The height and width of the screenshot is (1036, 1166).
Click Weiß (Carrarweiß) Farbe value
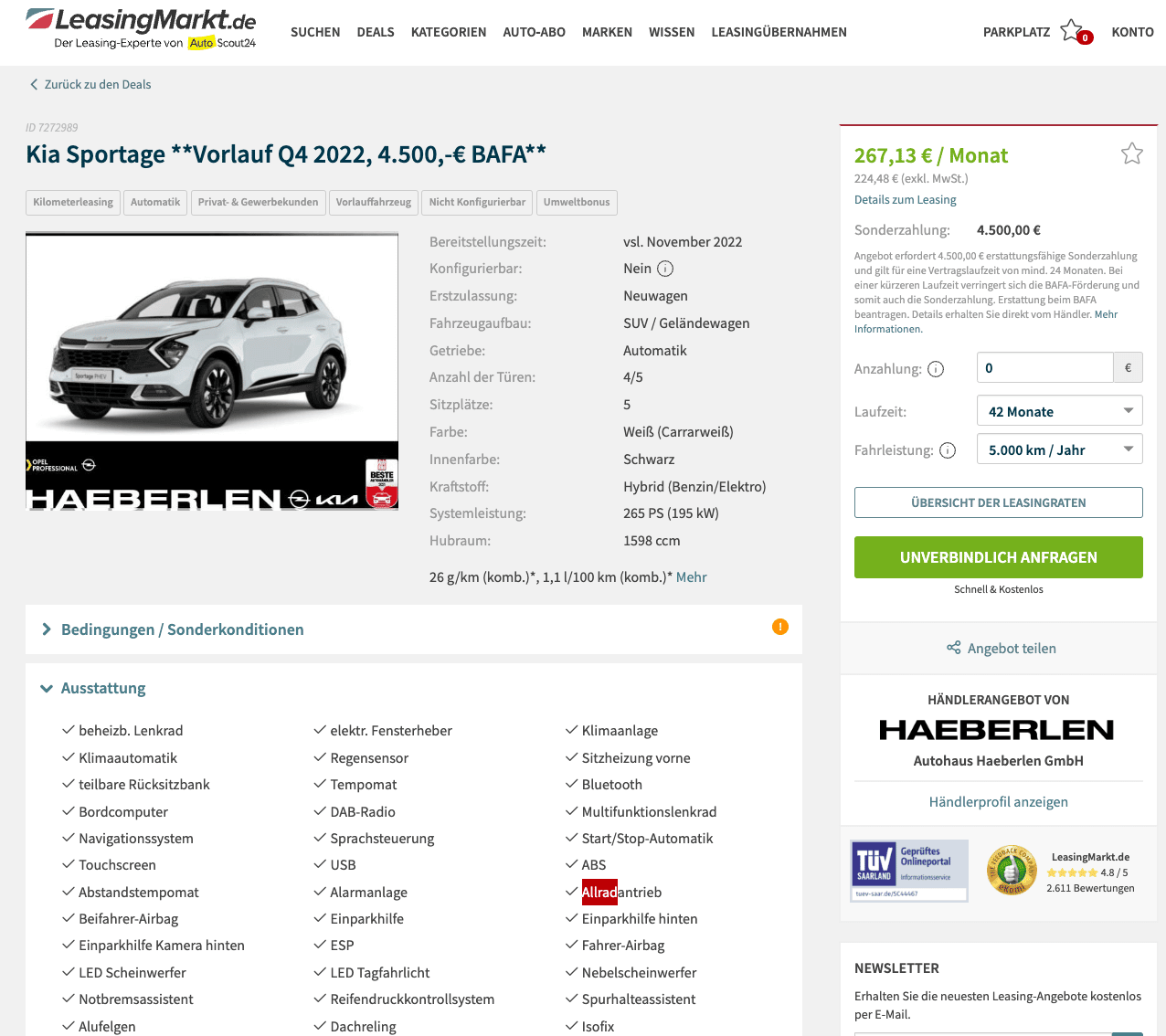click(x=678, y=432)
